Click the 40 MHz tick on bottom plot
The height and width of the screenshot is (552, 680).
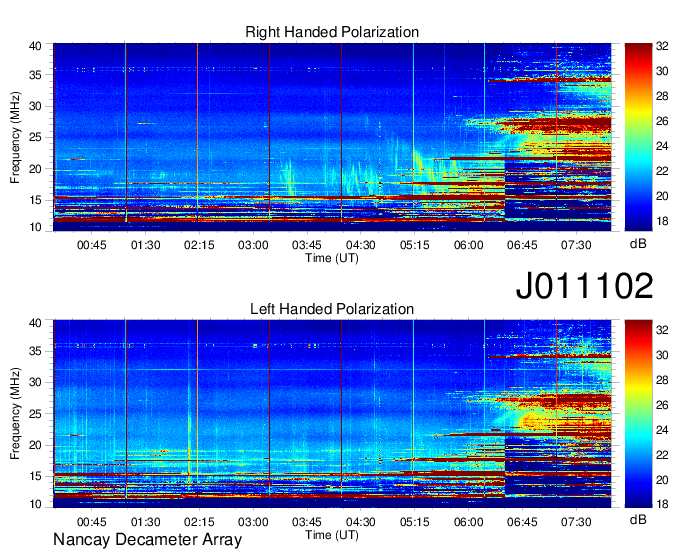click(35, 323)
